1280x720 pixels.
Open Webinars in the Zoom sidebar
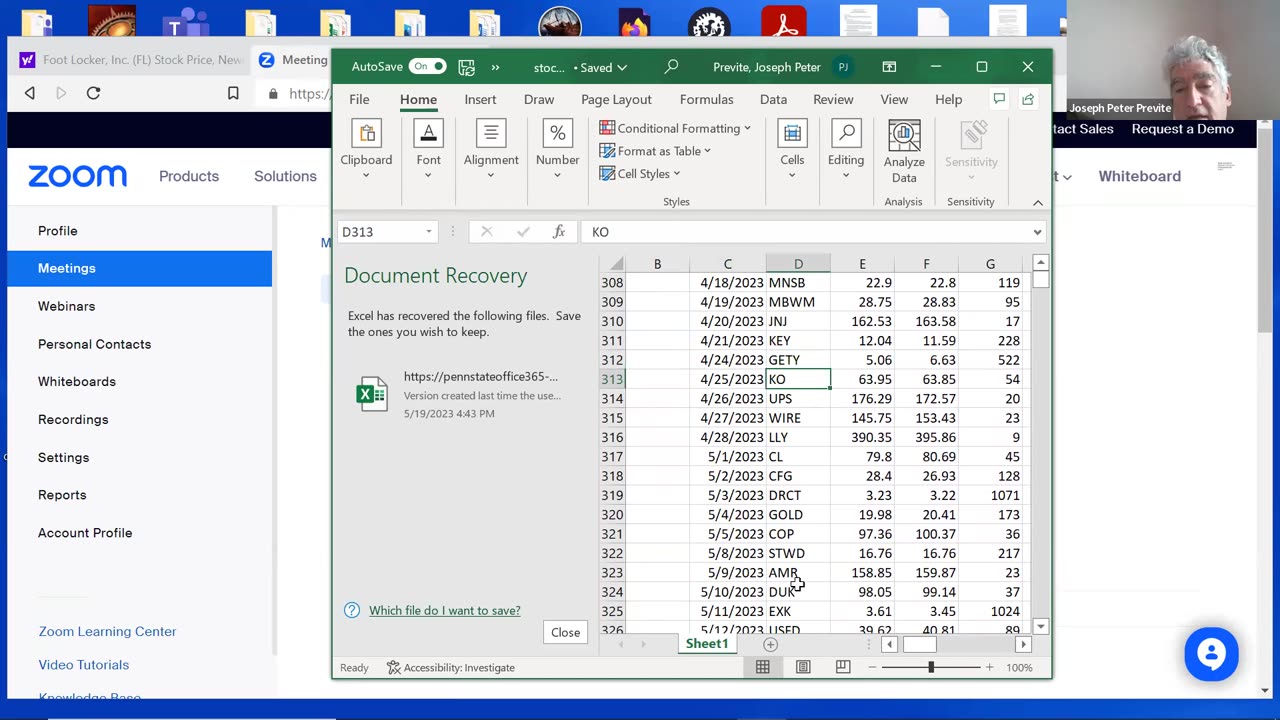(66, 306)
